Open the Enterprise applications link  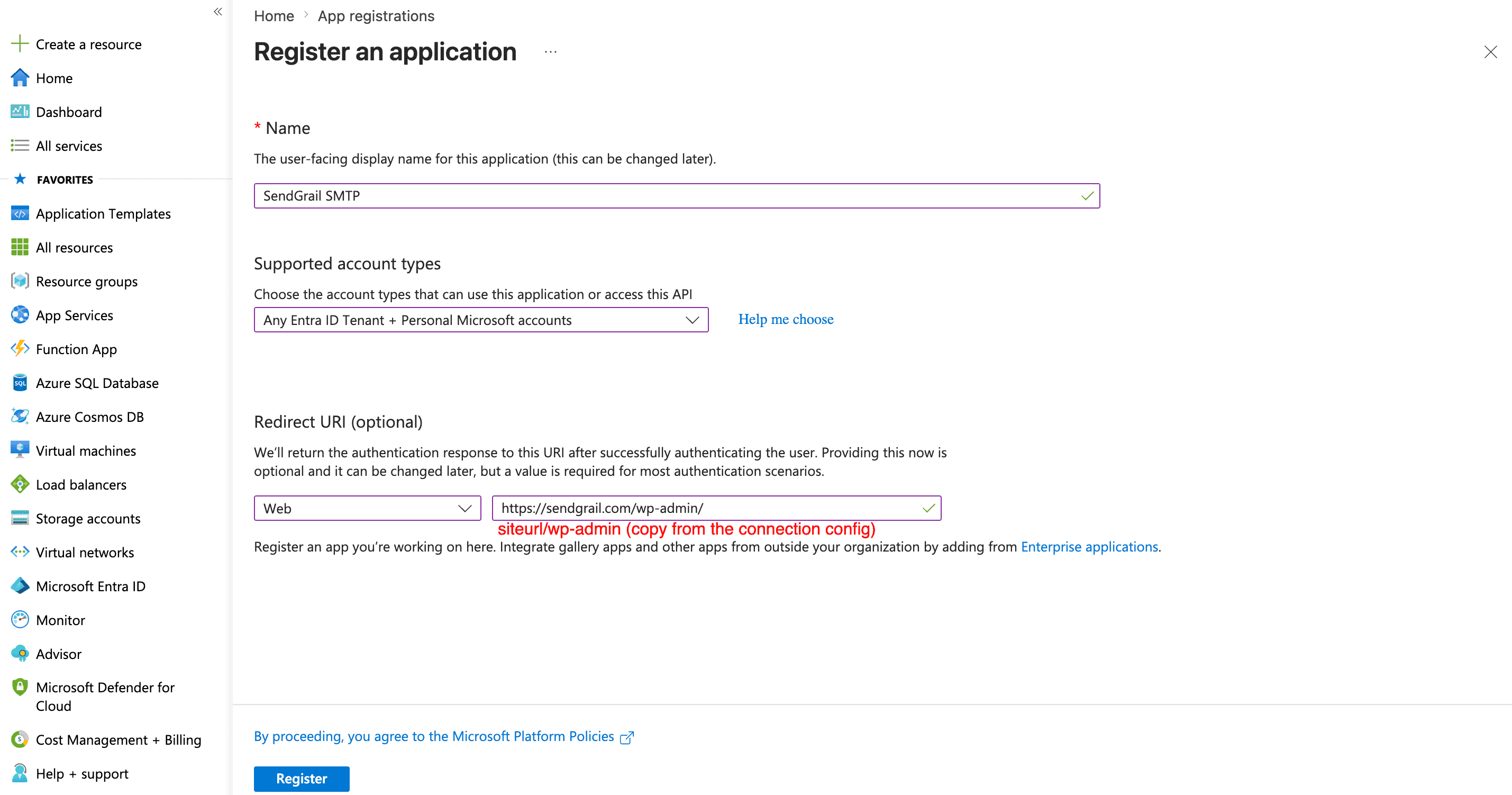click(1089, 547)
